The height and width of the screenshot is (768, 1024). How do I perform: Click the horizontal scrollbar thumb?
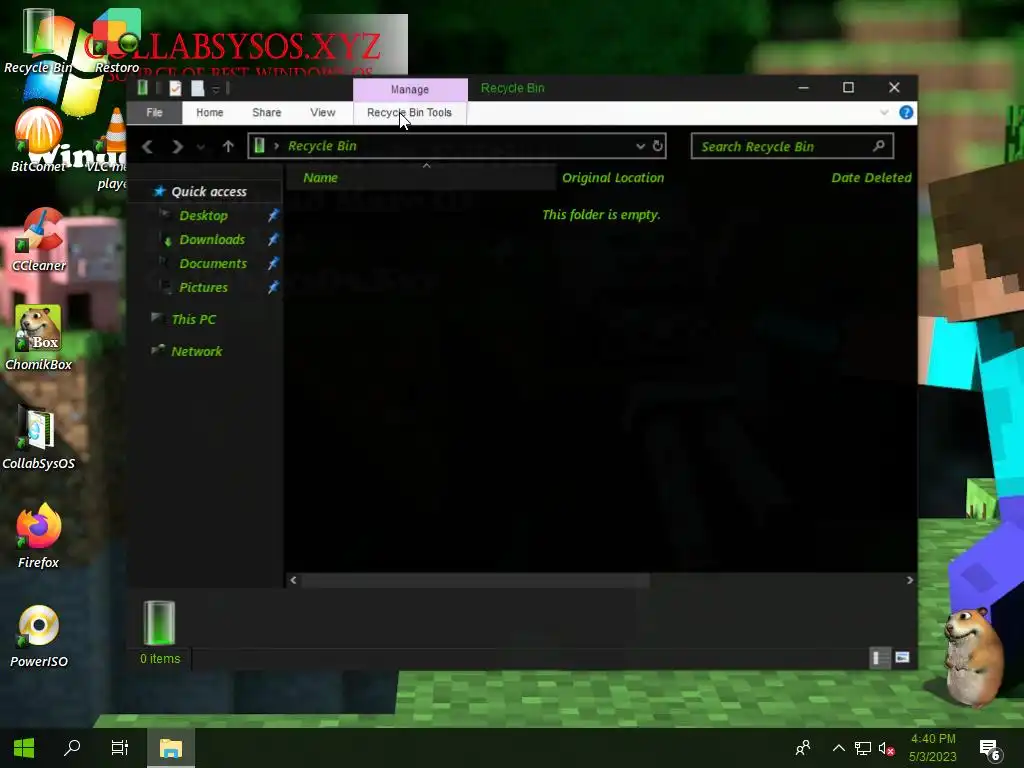475,580
